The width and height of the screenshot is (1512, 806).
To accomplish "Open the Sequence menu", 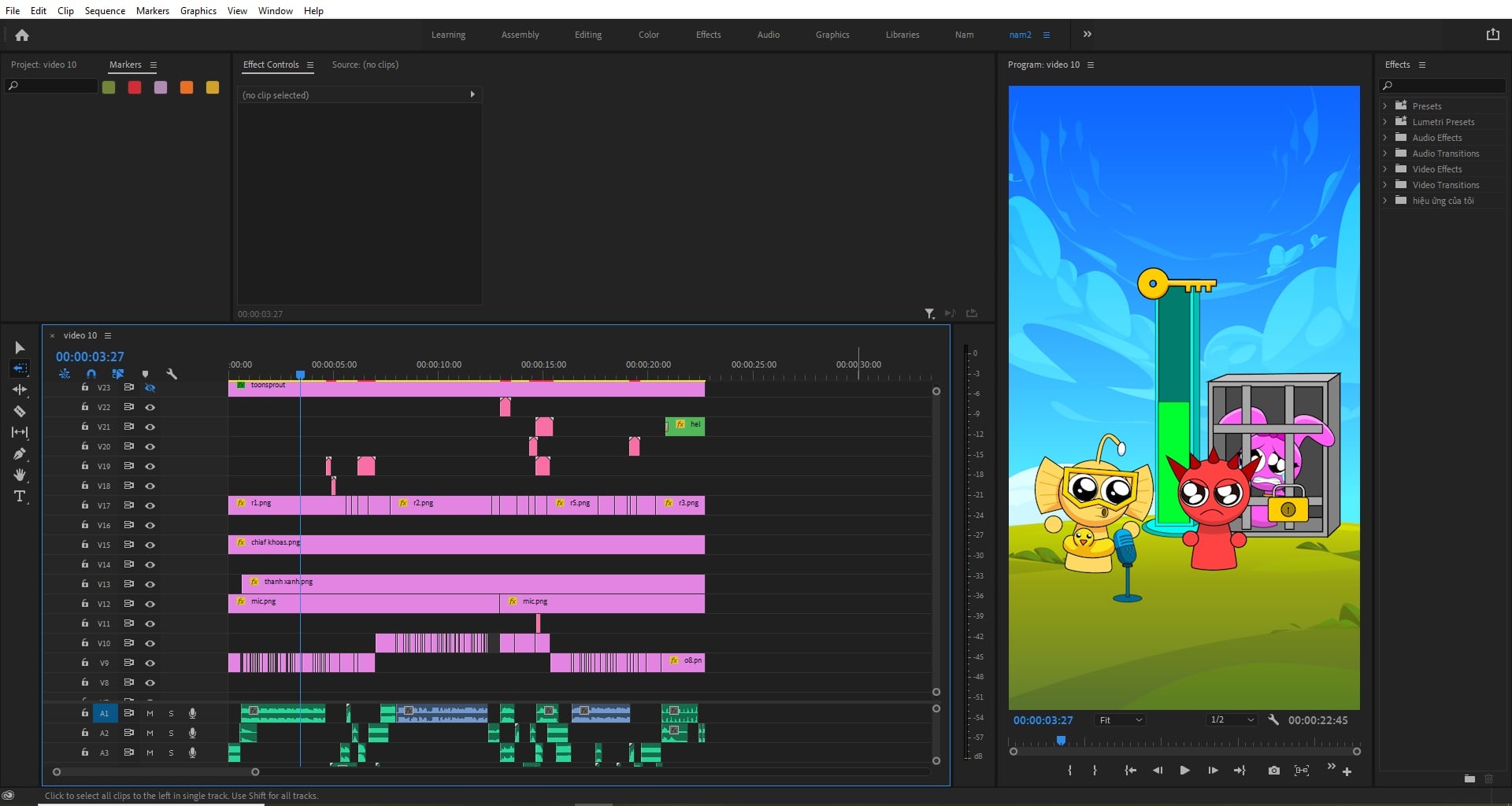I will (105, 10).
